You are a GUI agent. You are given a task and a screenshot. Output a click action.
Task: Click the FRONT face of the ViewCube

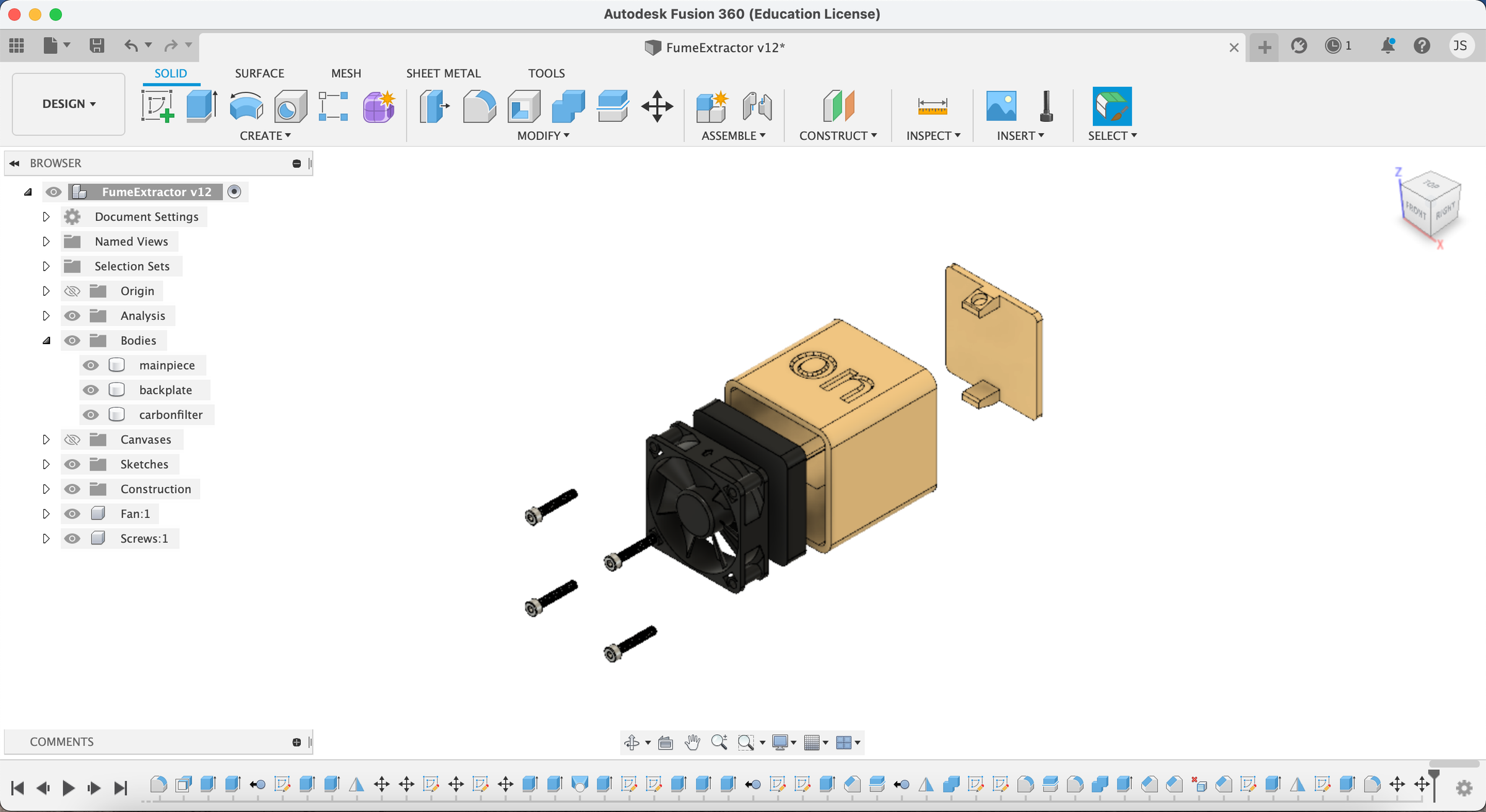(1415, 210)
